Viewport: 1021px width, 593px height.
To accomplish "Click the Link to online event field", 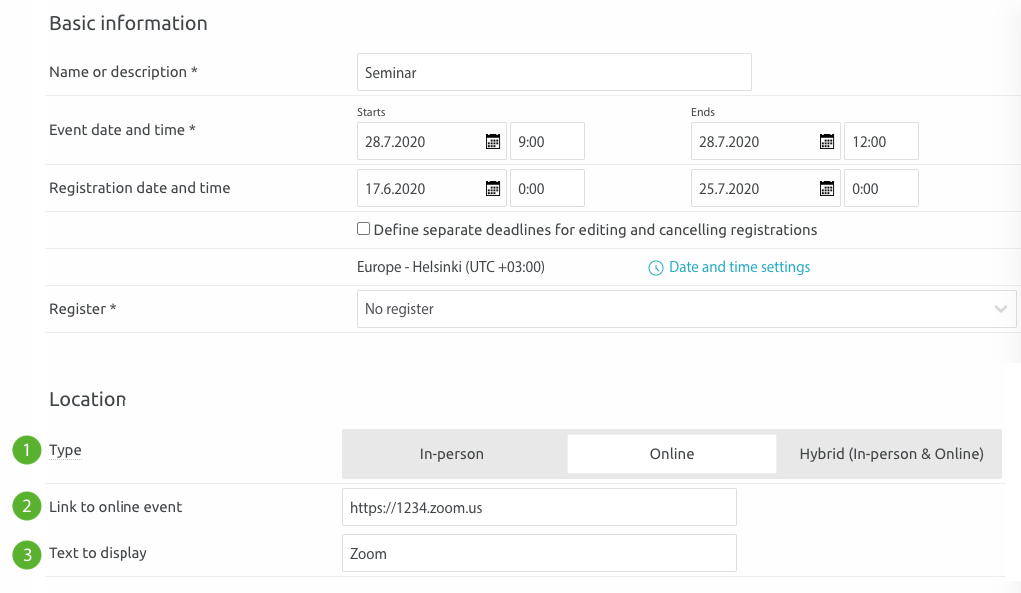I will pos(538,507).
